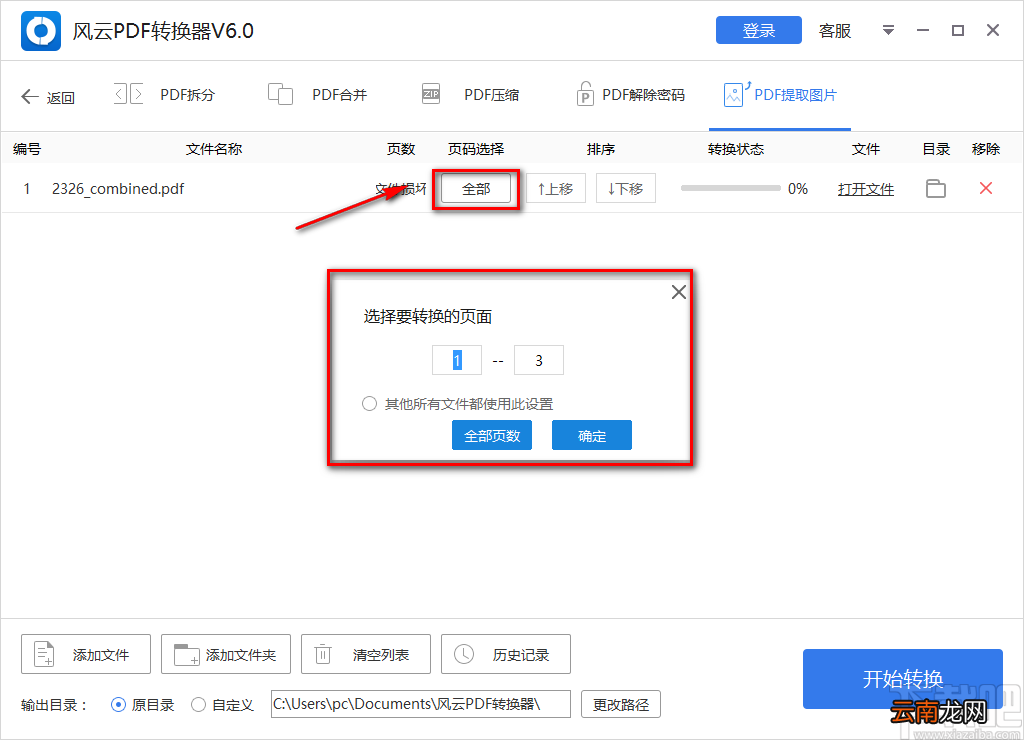
Task: Click the 风云PDF转换器 app logo icon
Action: click(40, 31)
